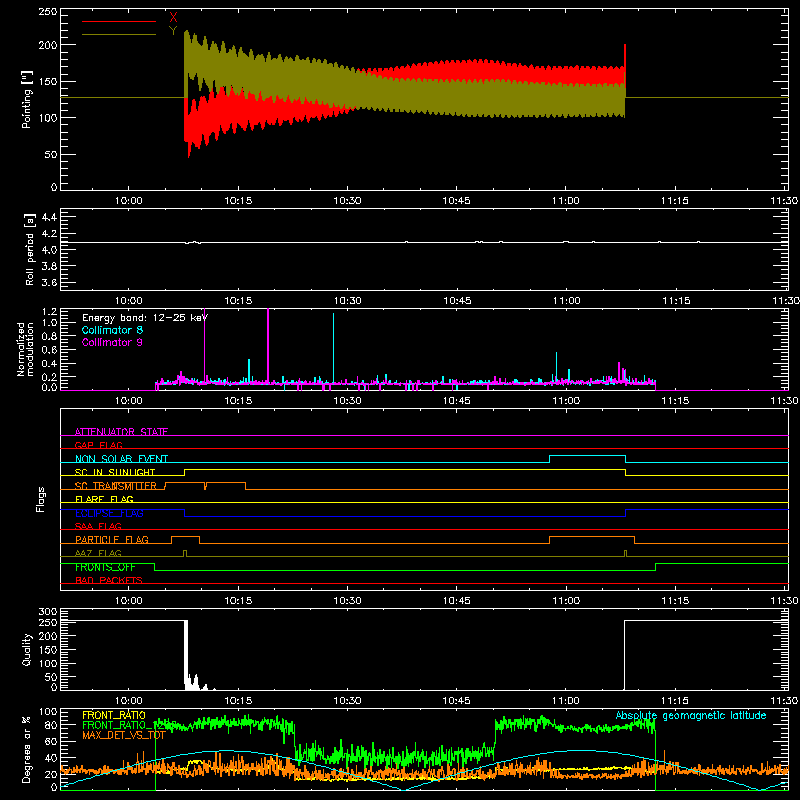
Task: Click the 'NON_SOLAR_EVENT' flag label
Action: pos(121,459)
